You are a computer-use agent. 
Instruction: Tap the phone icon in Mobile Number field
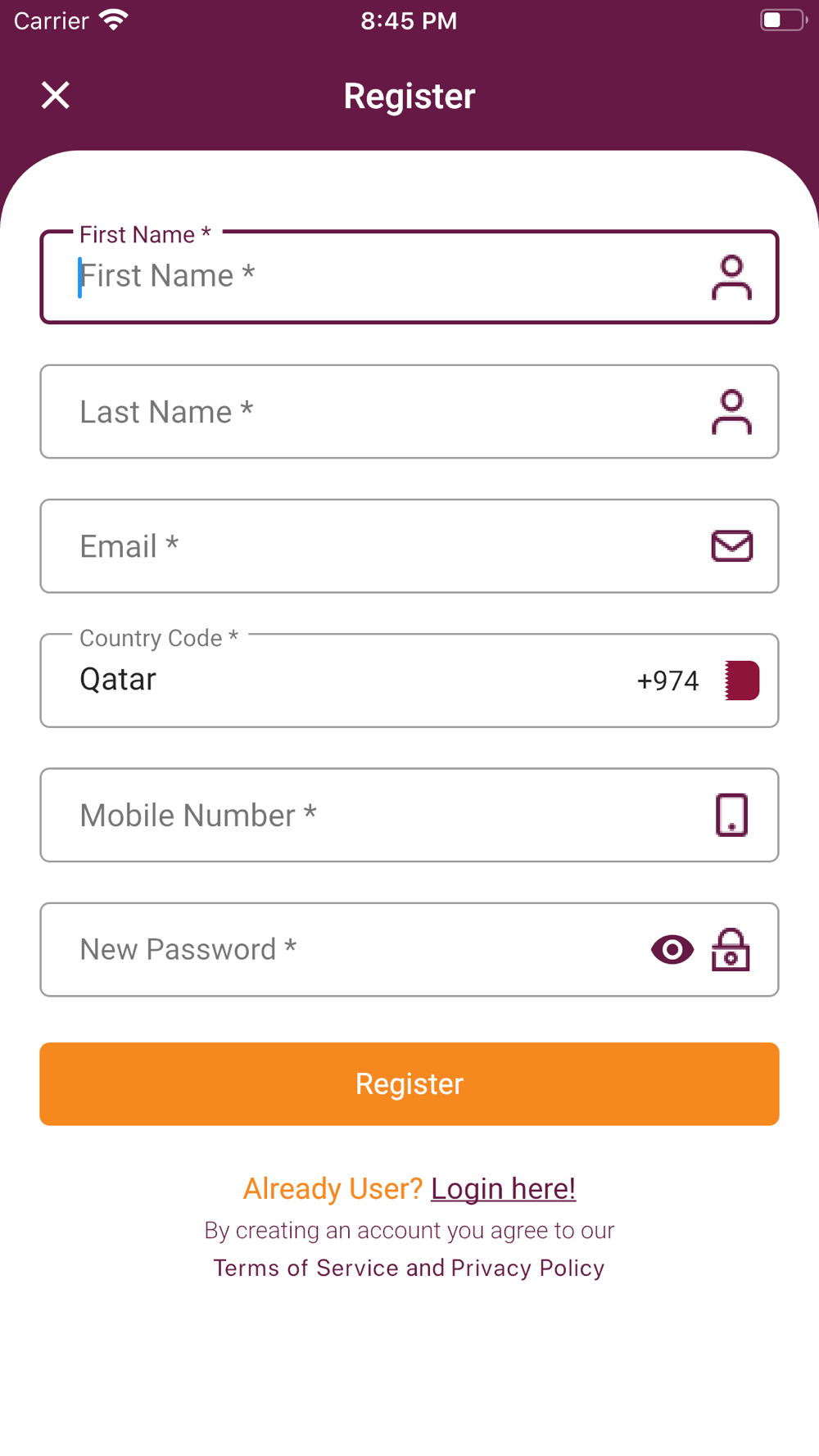point(731,815)
